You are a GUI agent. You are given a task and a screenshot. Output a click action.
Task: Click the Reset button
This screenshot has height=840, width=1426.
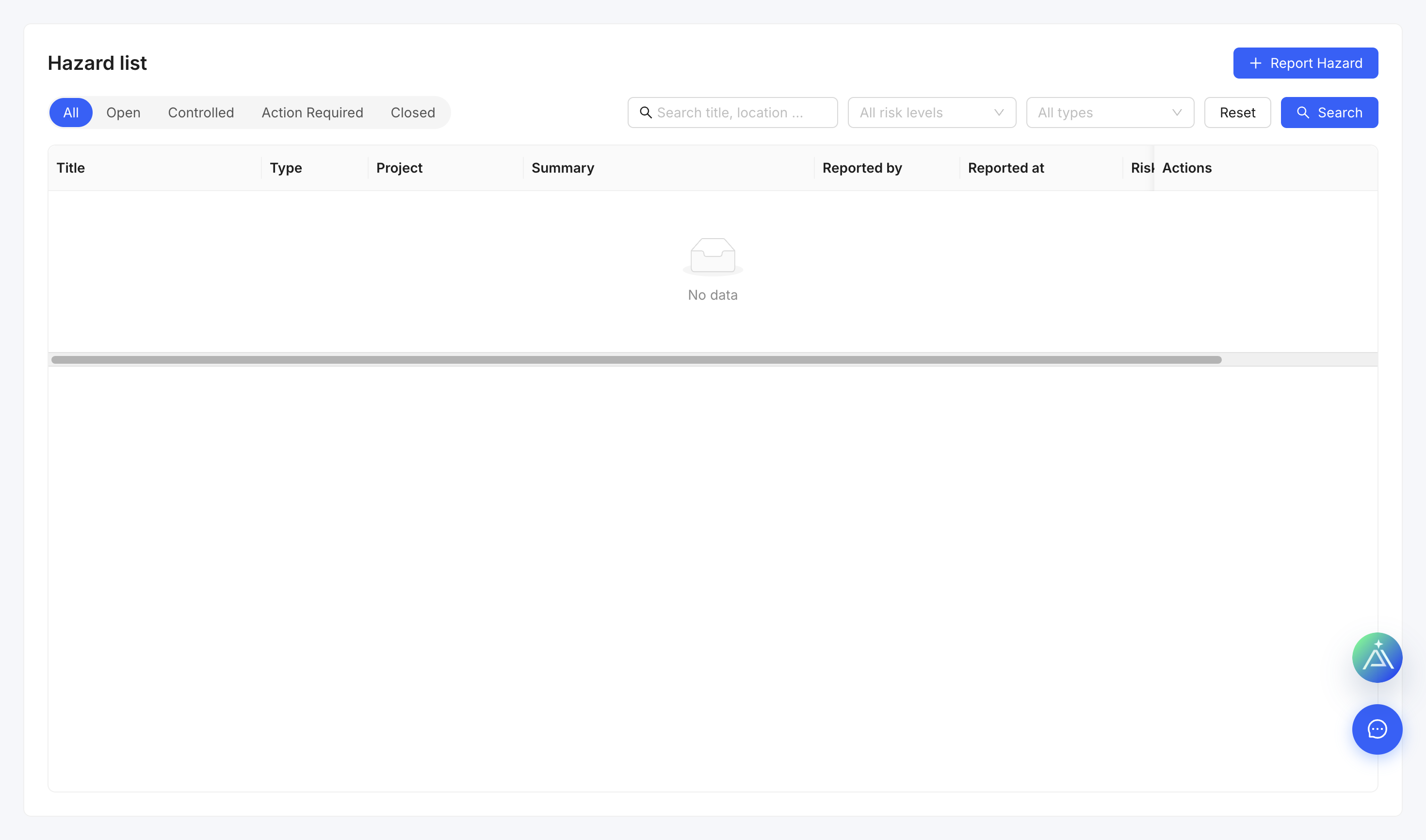click(1237, 113)
